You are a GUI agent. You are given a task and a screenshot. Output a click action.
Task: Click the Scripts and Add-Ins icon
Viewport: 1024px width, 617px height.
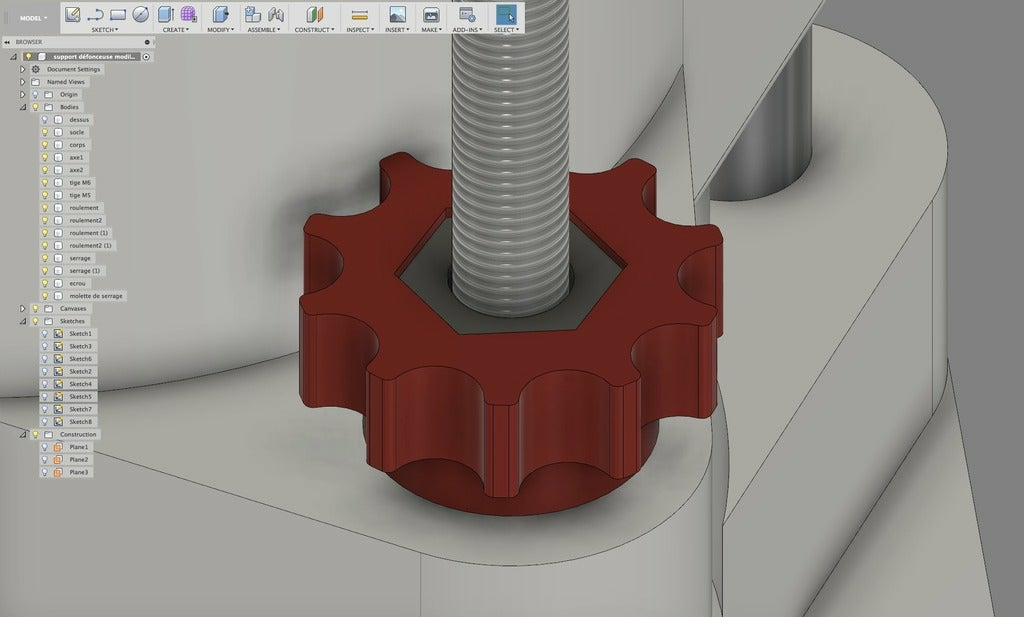(467, 14)
